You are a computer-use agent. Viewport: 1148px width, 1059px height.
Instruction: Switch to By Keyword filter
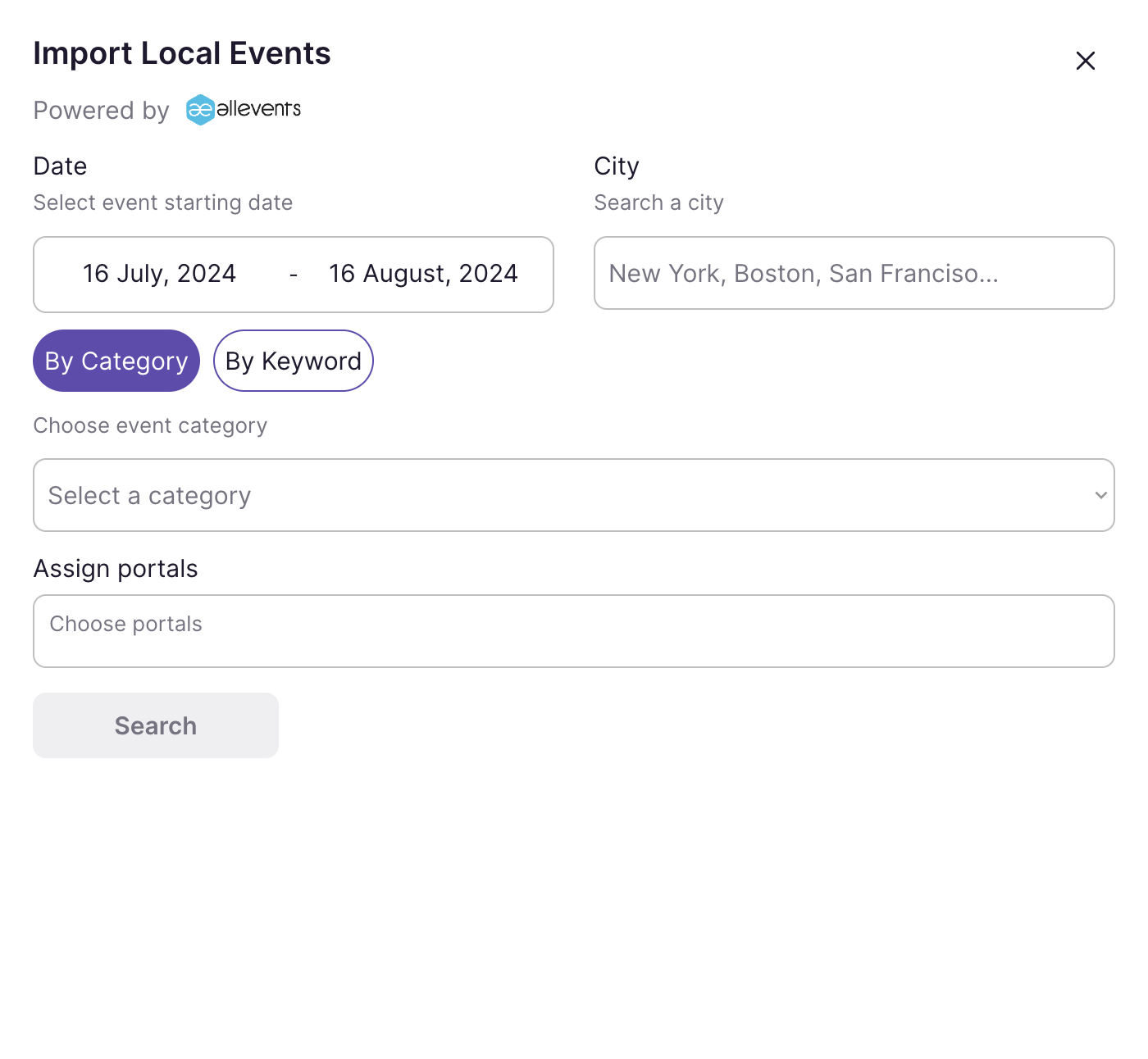point(294,361)
